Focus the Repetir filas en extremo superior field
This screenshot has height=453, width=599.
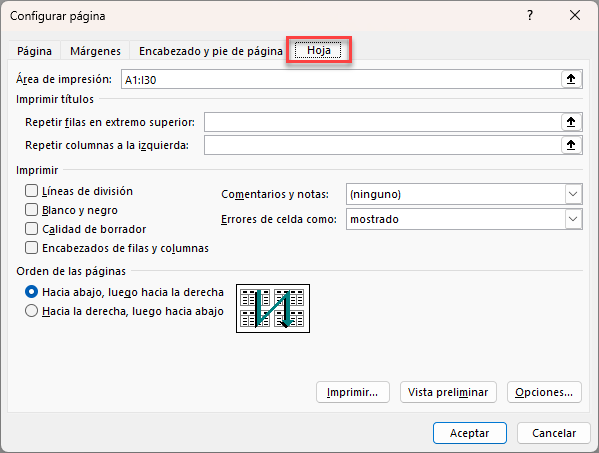click(x=382, y=122)
